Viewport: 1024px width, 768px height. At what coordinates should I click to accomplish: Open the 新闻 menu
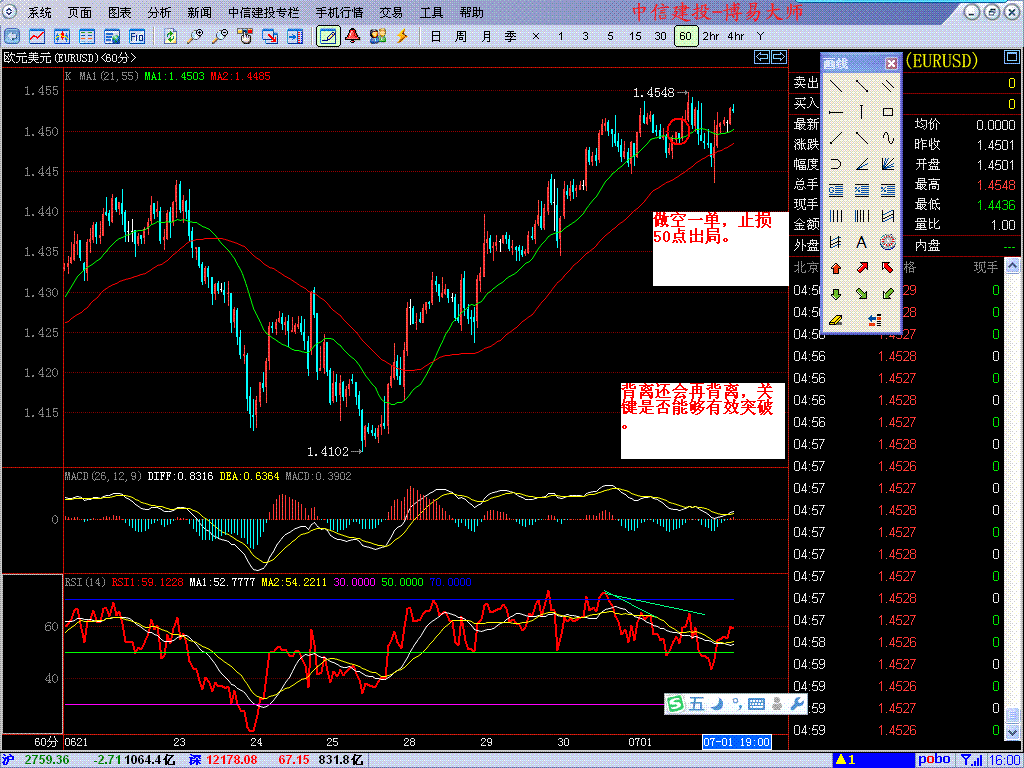coord(199,12)
